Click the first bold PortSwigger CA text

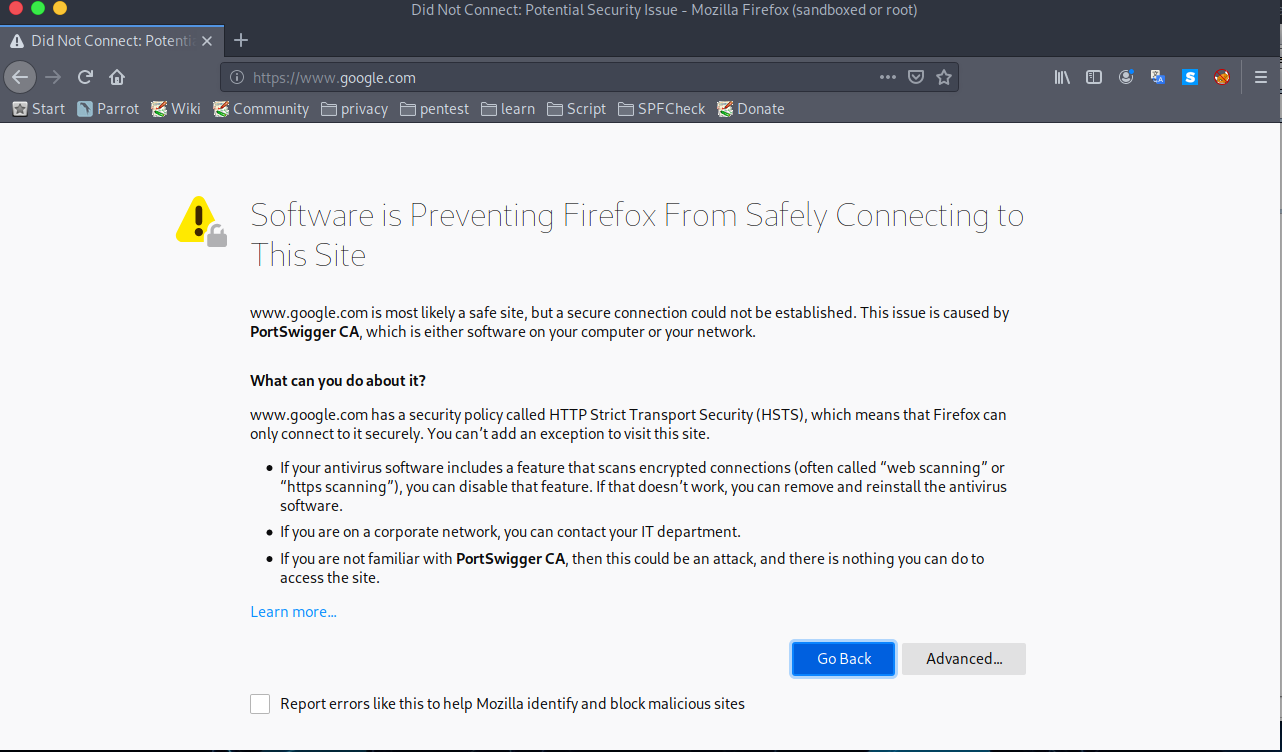[304, 332]
